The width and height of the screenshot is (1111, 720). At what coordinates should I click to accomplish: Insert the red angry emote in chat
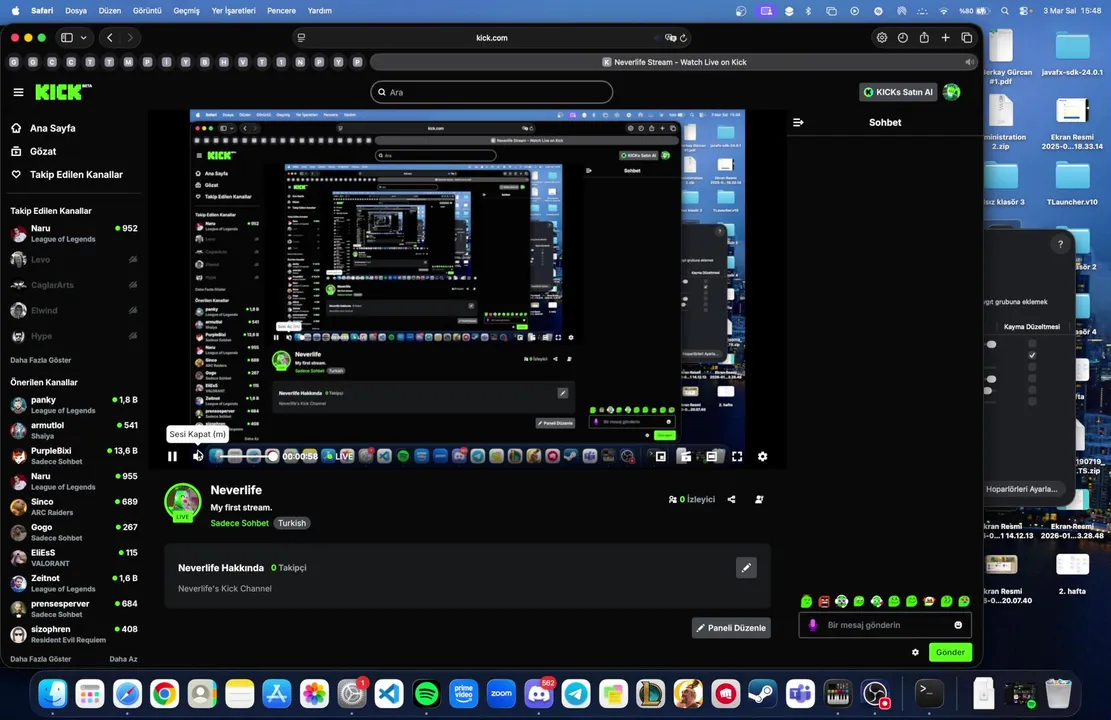coord(824,602)
